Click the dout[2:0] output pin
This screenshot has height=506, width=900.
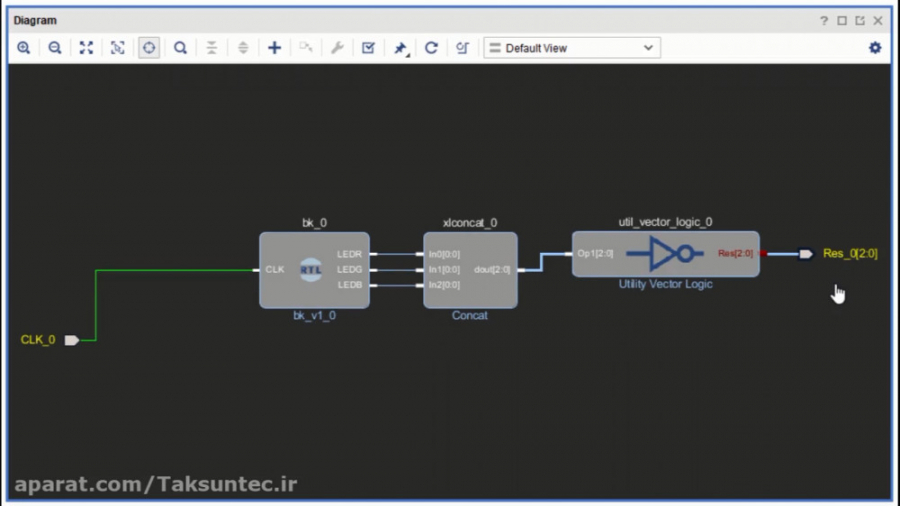(x=492, y=270)
